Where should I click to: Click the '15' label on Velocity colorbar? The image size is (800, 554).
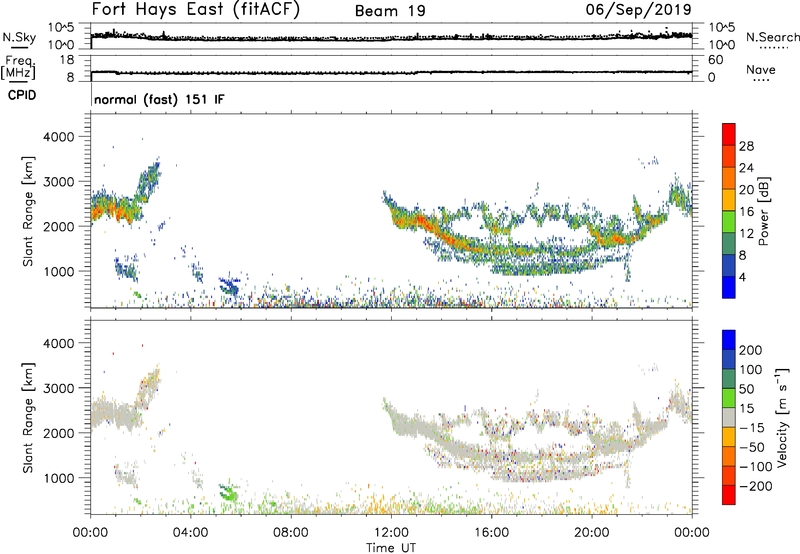coord(746,409)
